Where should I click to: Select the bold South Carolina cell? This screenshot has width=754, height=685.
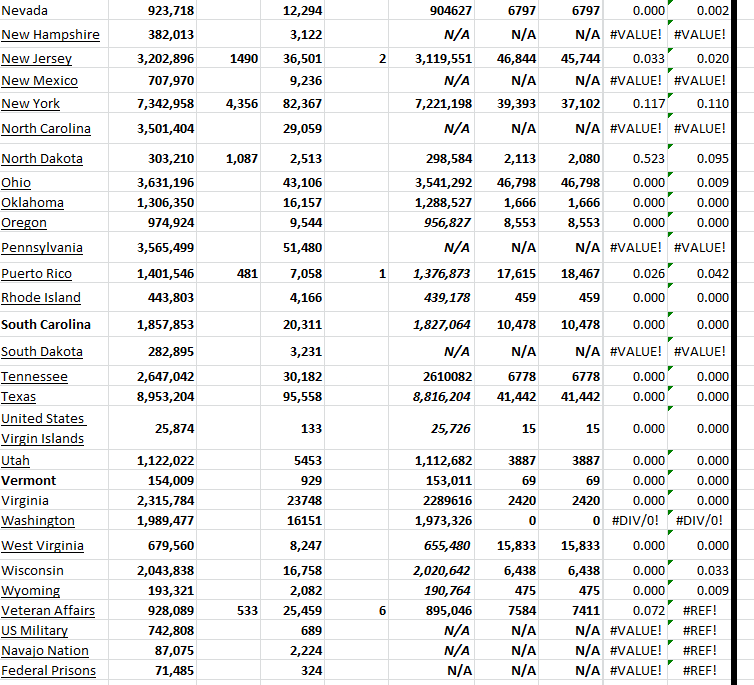pyautogui.click(x=54, y=325)
